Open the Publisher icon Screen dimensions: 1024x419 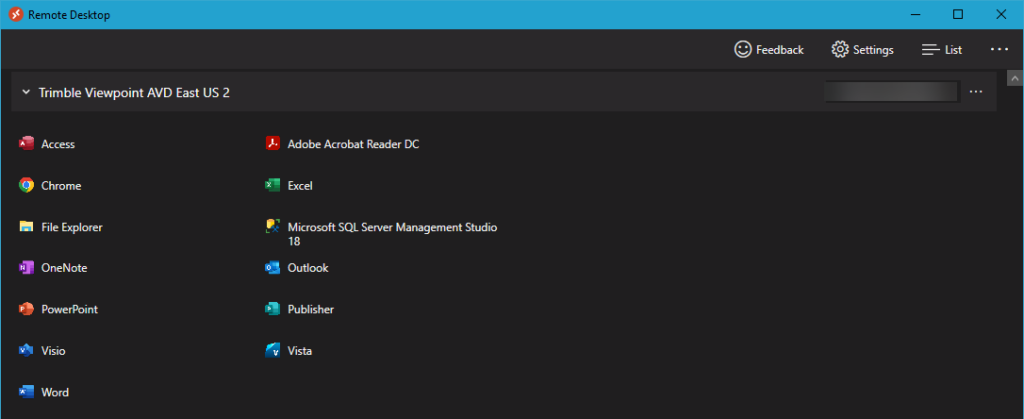pyautogui.click(x=272, y=309)
